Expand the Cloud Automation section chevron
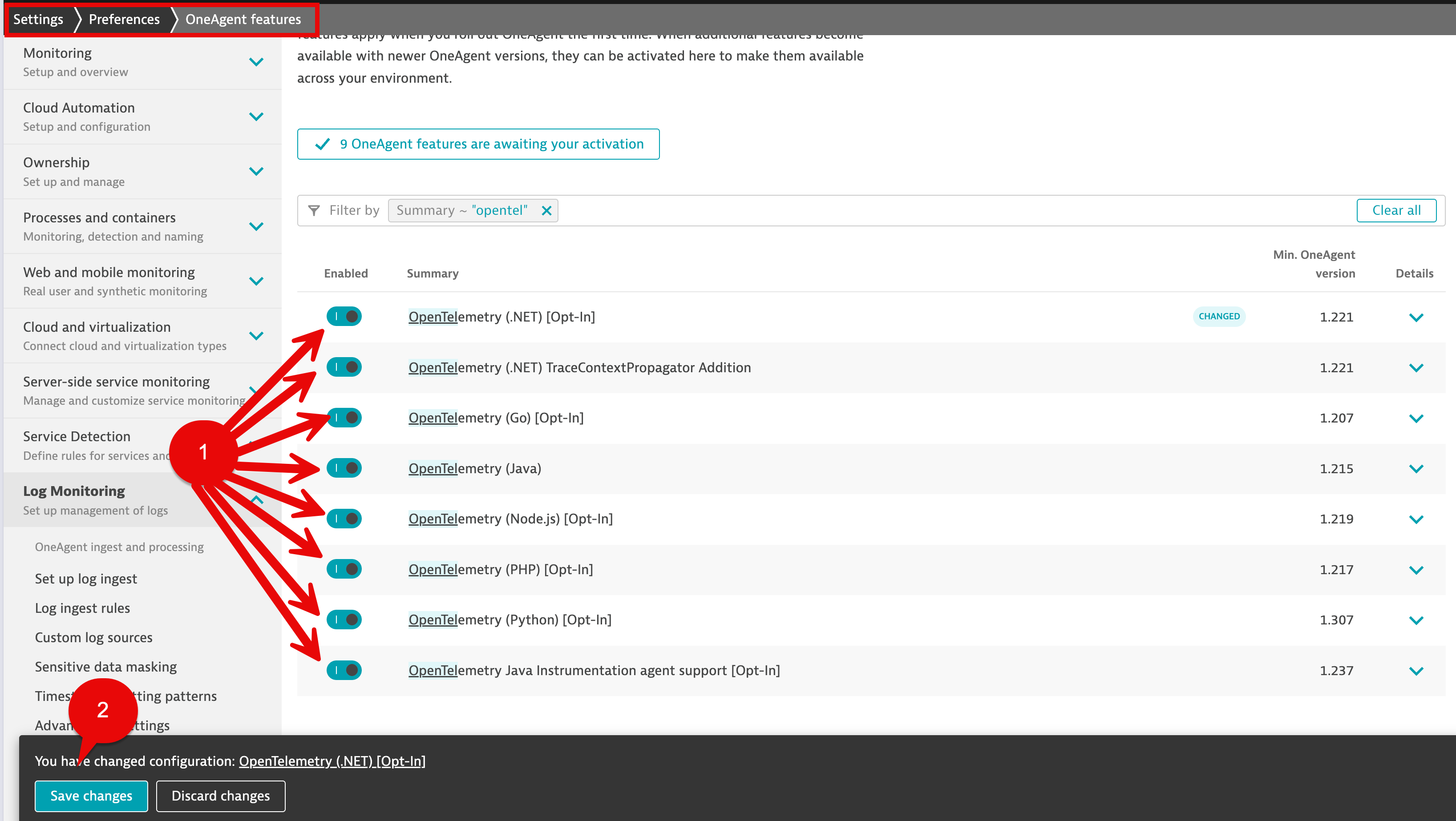 [256, 117]
